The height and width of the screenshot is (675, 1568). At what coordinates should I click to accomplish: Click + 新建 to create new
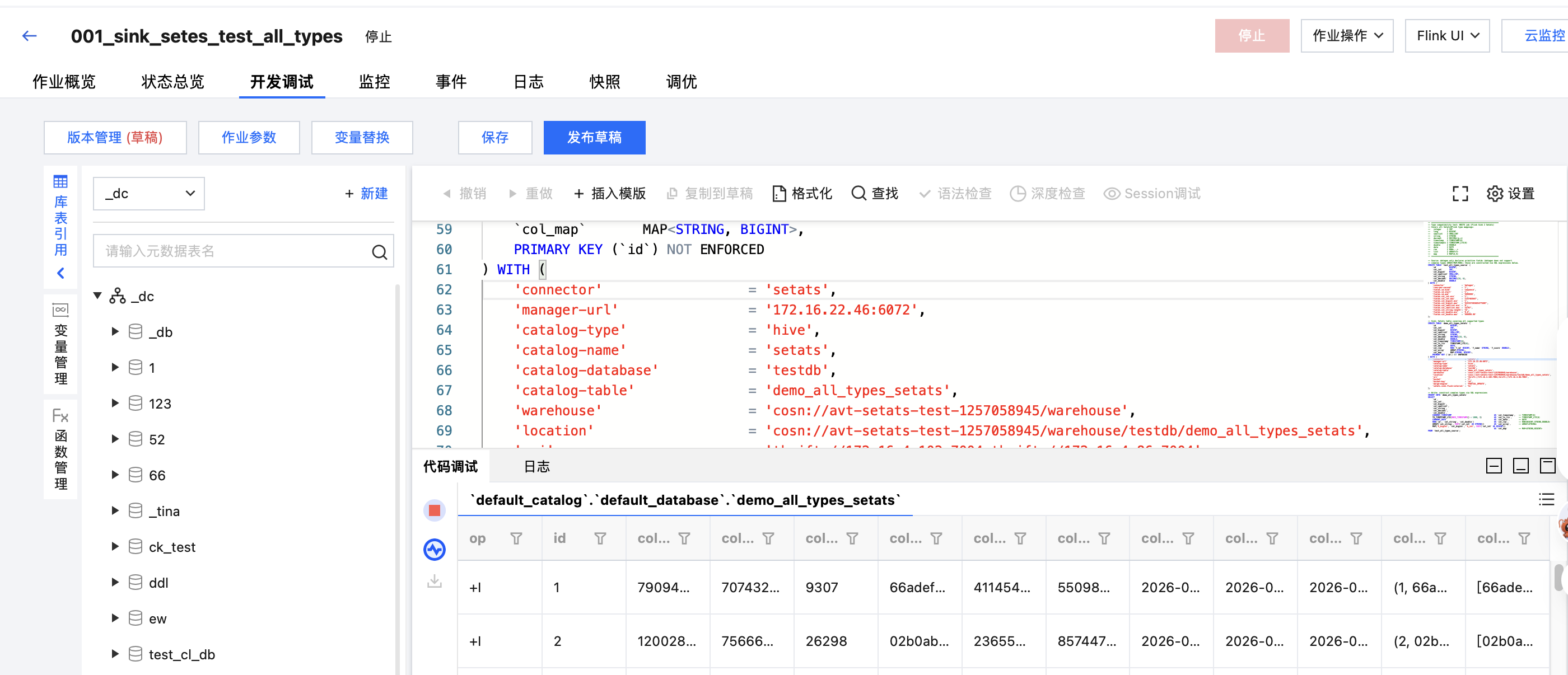(366, 194)
